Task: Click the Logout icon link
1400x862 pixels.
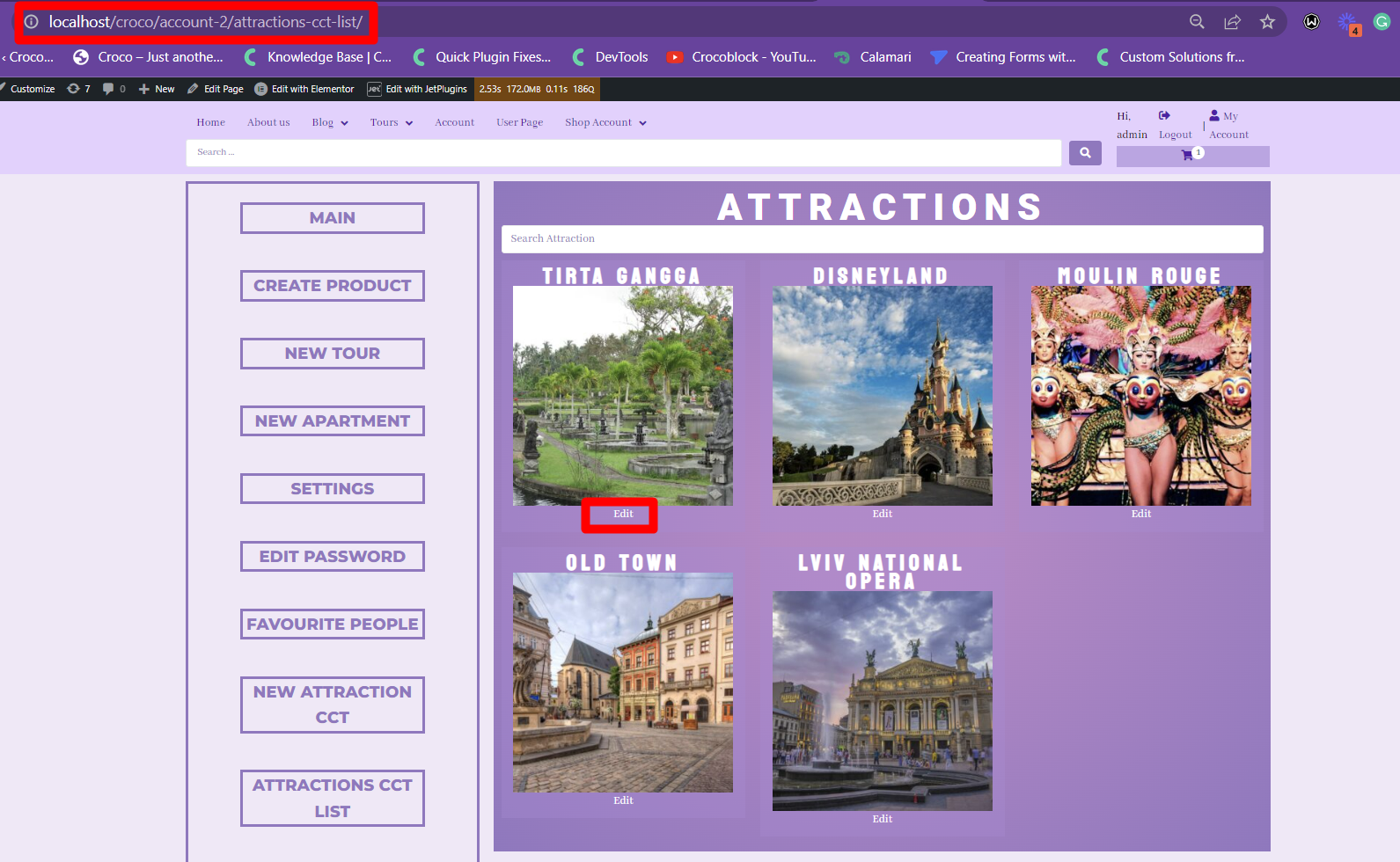Action: pyautogui.click(x=1165, y=116)
